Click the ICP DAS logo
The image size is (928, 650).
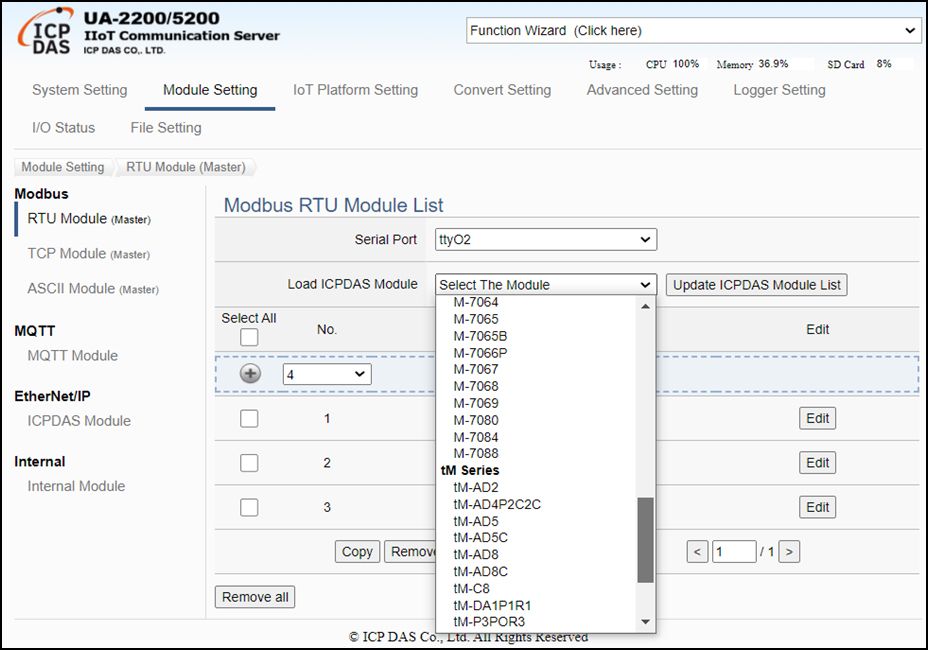coord(46,33)
